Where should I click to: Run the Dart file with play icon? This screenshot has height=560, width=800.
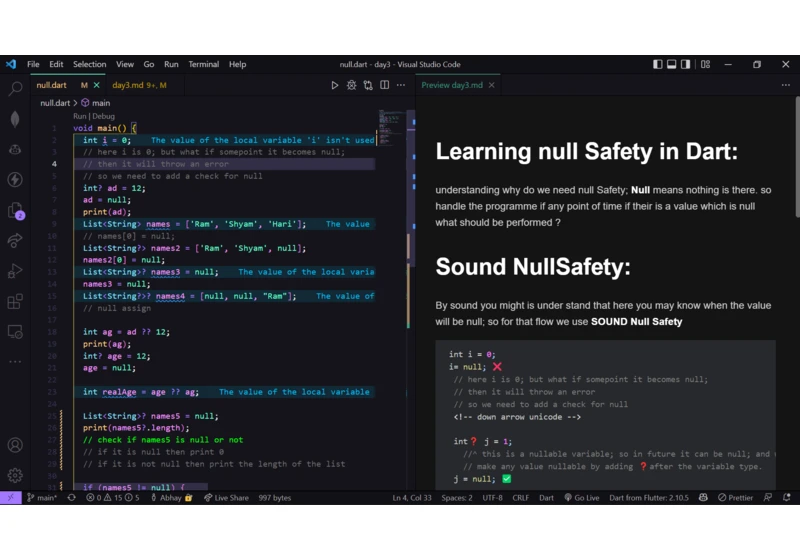335,85
